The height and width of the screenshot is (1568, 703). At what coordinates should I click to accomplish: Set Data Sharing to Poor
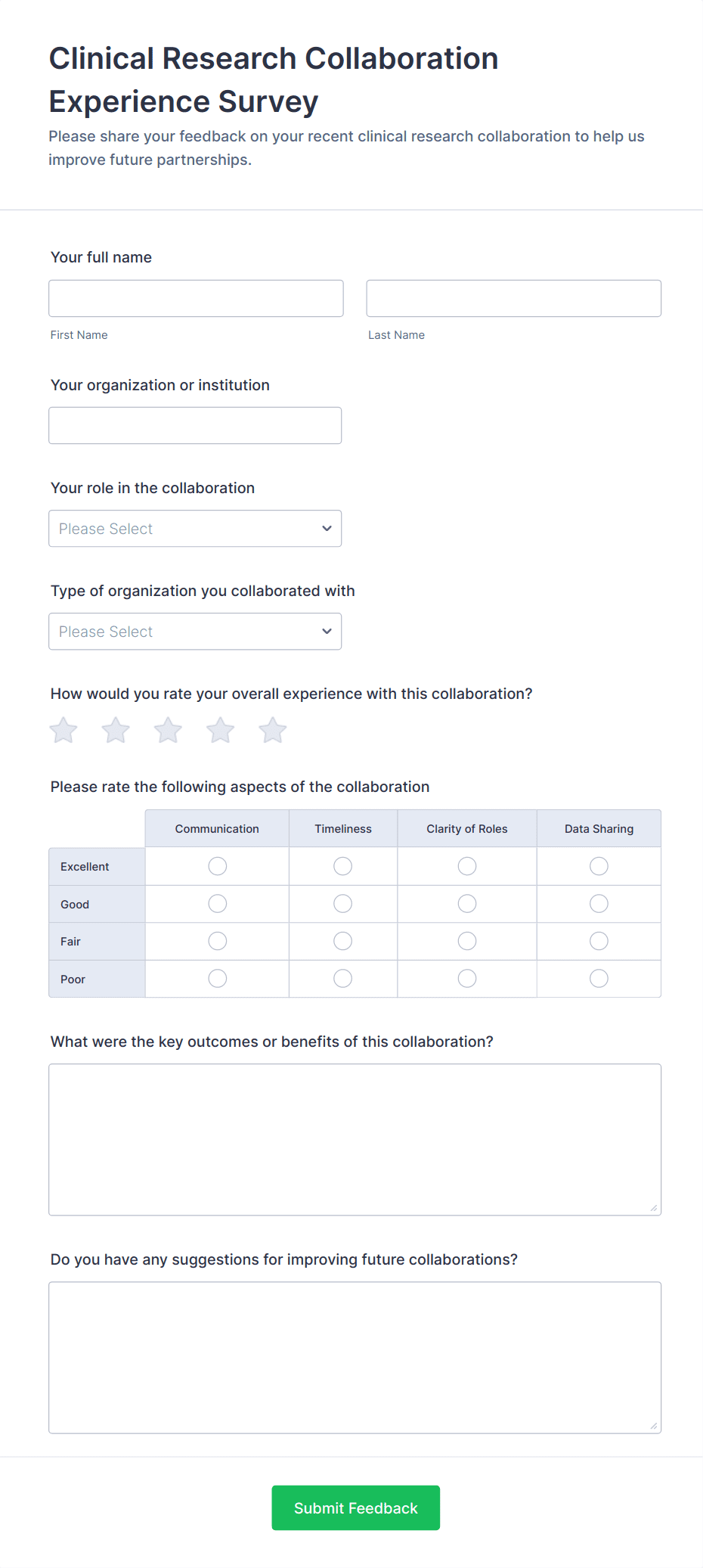[x=599, y=979]
